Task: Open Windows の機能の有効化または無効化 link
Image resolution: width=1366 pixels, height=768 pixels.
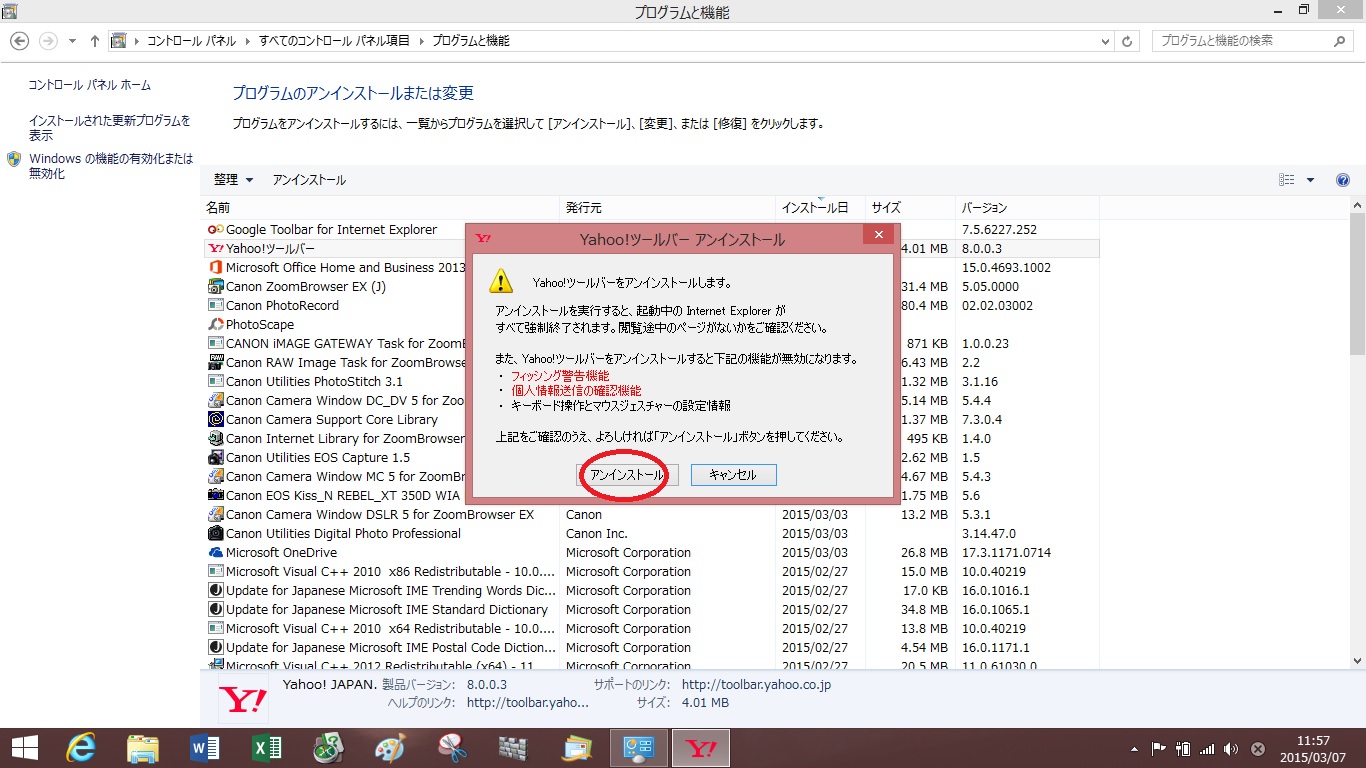Action: coord(111,166)
